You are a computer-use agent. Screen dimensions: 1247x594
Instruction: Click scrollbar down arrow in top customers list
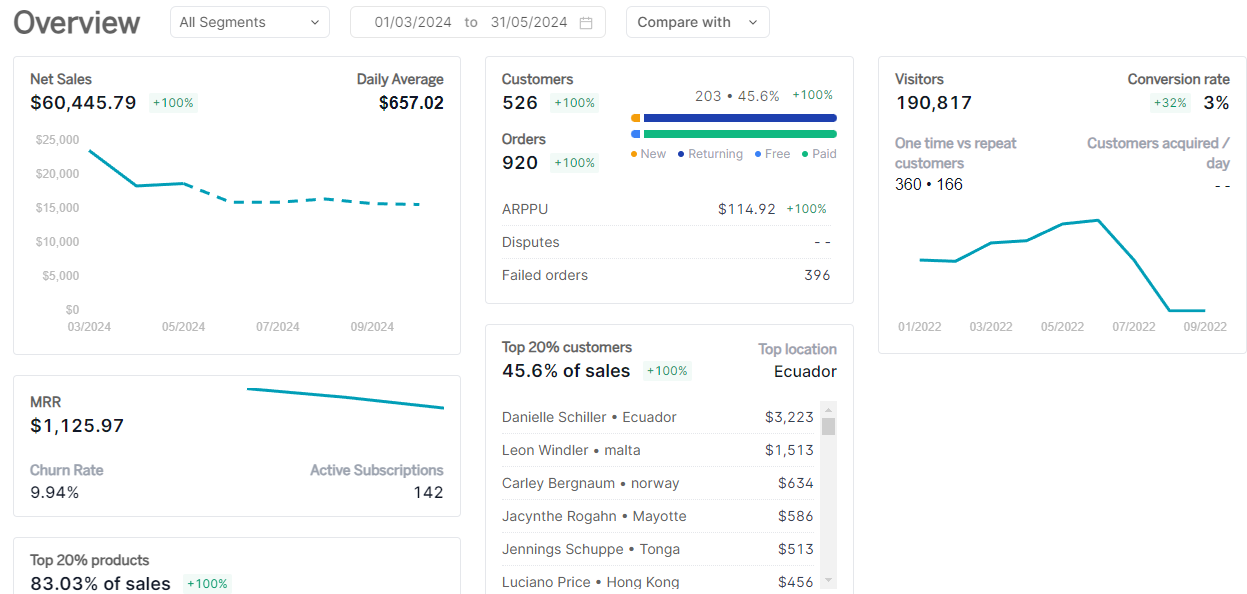click(x=828, y=580)
